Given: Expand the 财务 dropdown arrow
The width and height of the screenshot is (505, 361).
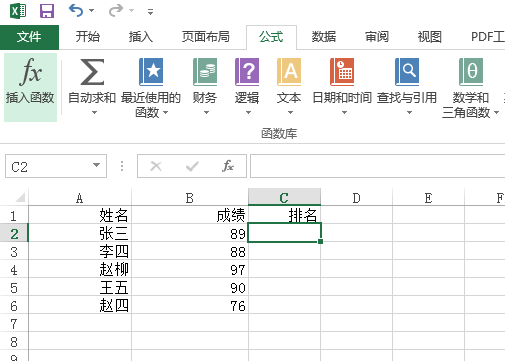Looking at the screenshot, I should pyautogui.click(x=206, y=113).
